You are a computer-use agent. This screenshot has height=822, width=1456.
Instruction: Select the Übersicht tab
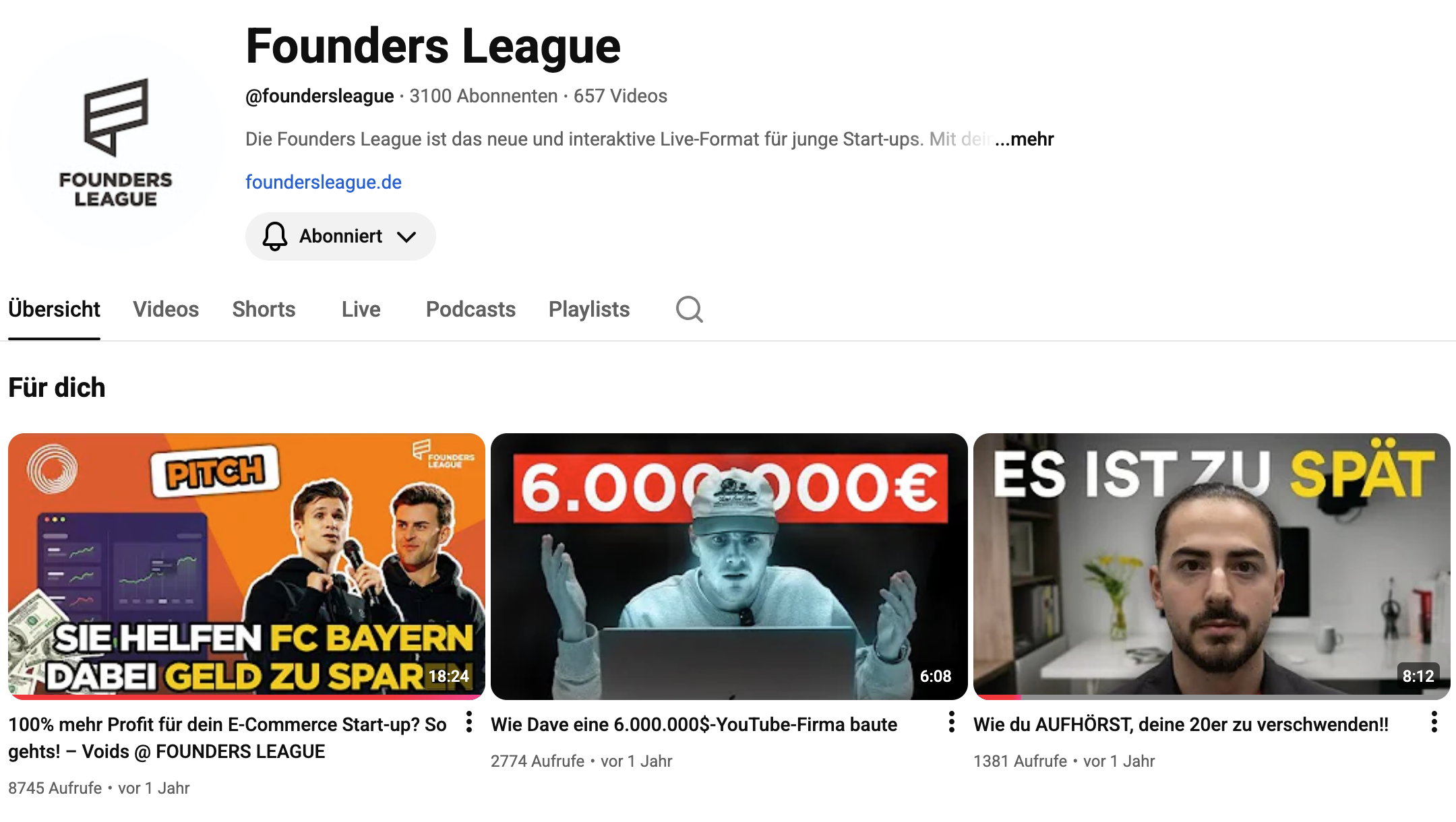54,309
